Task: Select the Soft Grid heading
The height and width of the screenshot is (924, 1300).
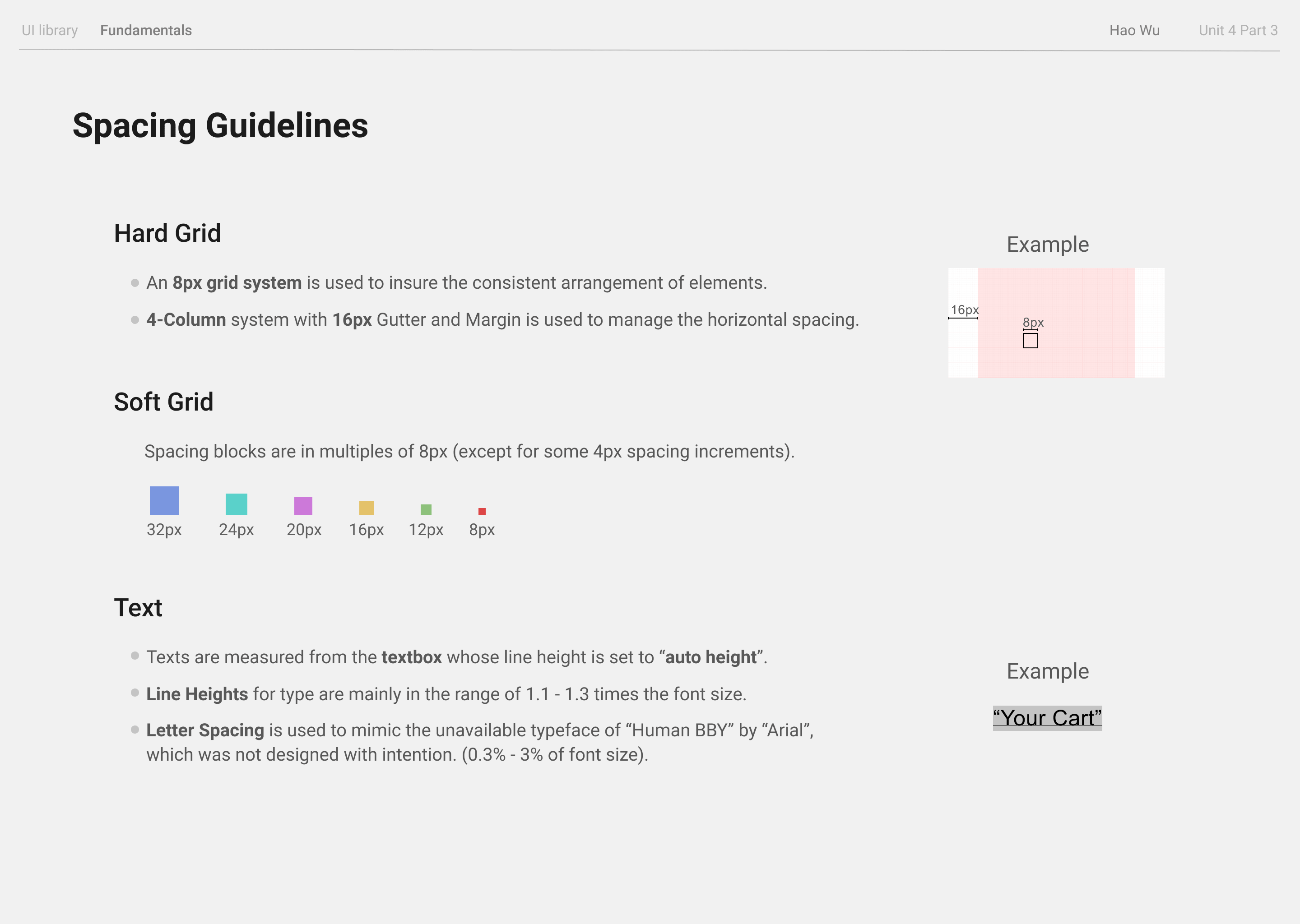Action: click(x=163, y=402)
